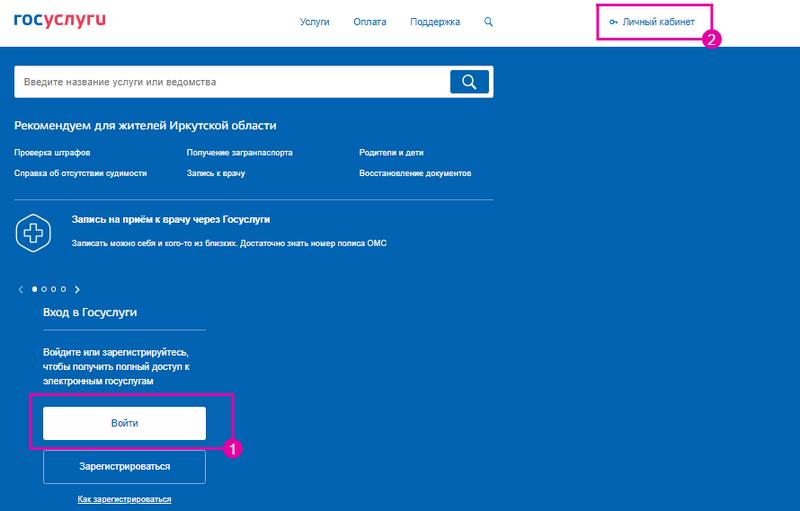Go to previous slide with left arrow
The width and height of the screenshot is (800, 511).
tap(20, 289)
